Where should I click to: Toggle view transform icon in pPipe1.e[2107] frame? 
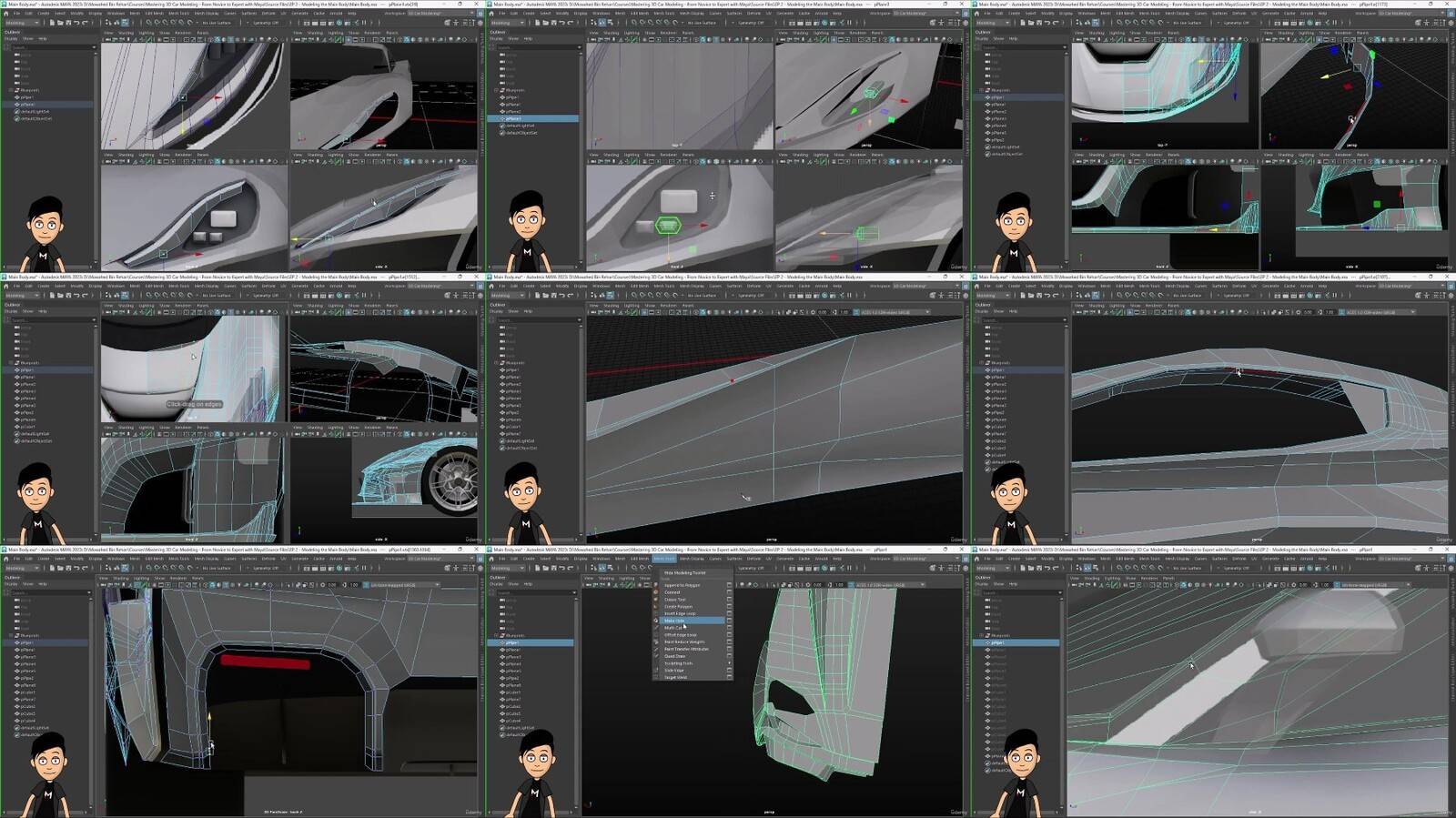tap(1340, 312)
